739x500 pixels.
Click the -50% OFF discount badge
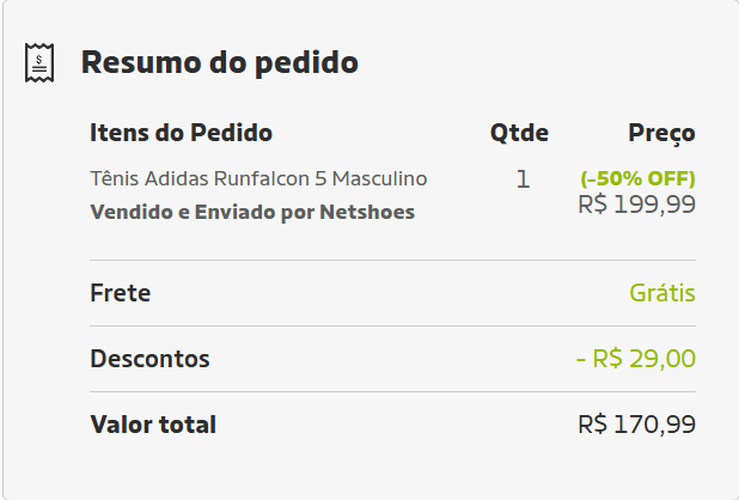[638, 179]
